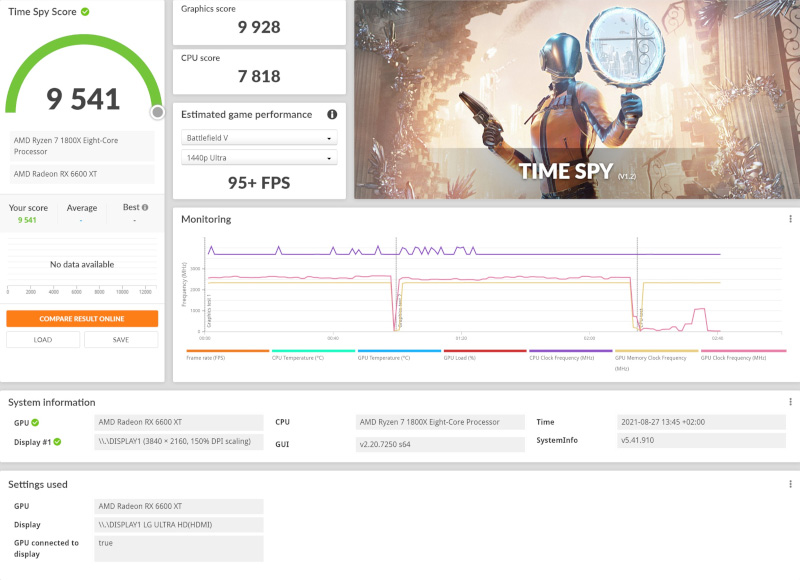The image size is (800, 580).
Task: Toggle GPU Clock Frequency pink legend
Action: click(x=743, y=355)
